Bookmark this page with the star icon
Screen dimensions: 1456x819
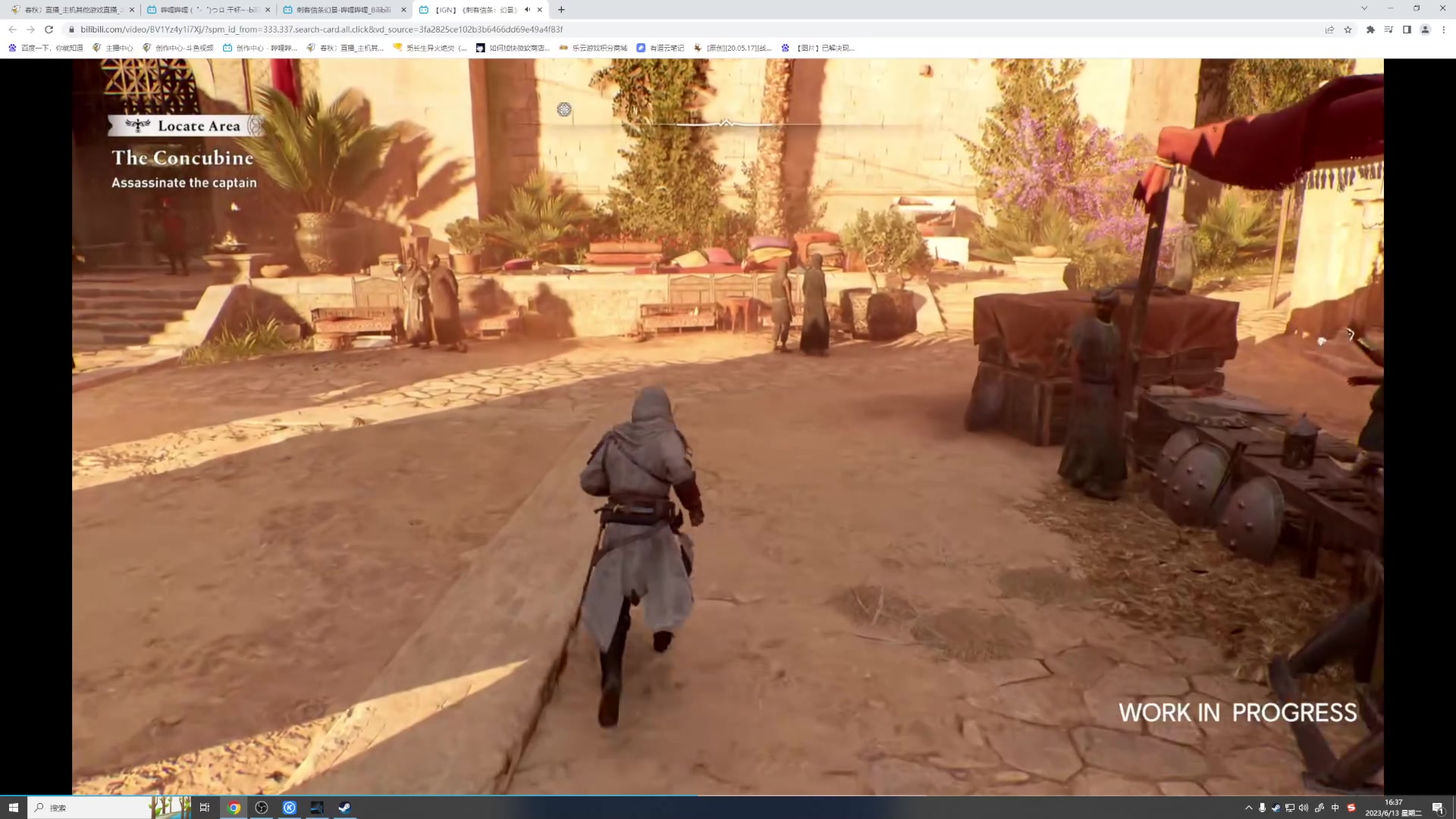[1348, 30]
